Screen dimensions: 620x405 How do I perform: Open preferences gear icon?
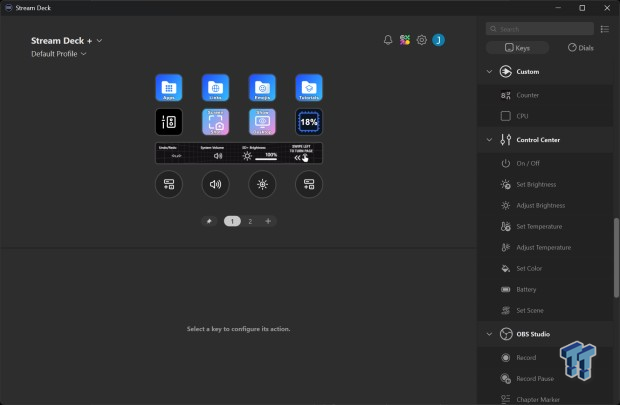tap(422, 40)
